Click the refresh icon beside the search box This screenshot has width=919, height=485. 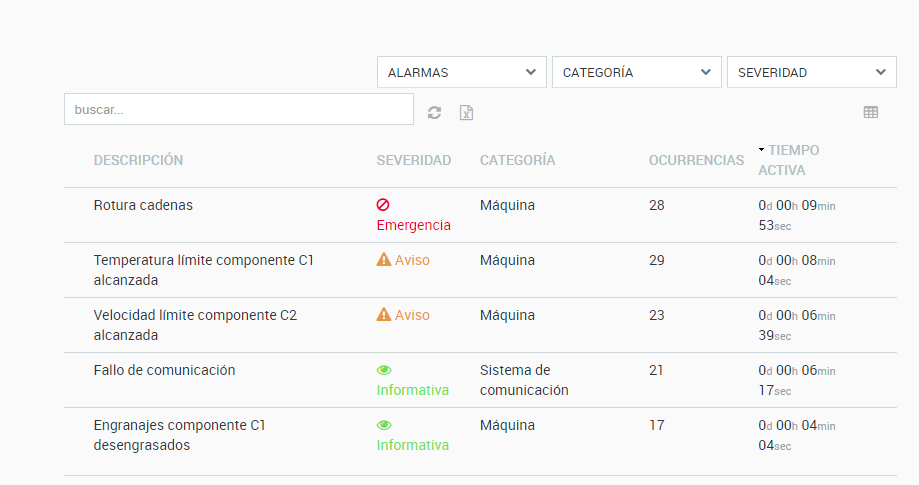(x=434, y=113)
